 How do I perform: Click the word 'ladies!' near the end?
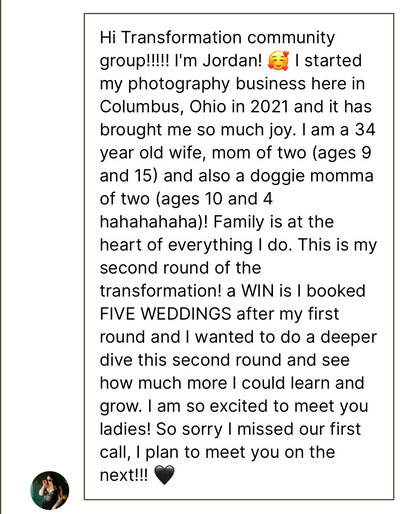(x=125, y=429)
